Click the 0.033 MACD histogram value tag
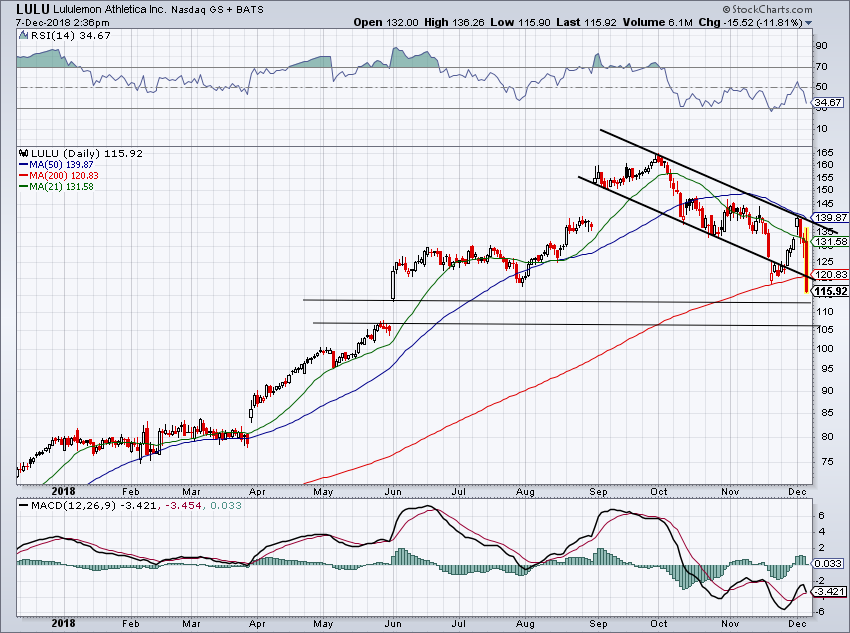The image size is (850, 633). pyautogui.click(x=828, y=564)
